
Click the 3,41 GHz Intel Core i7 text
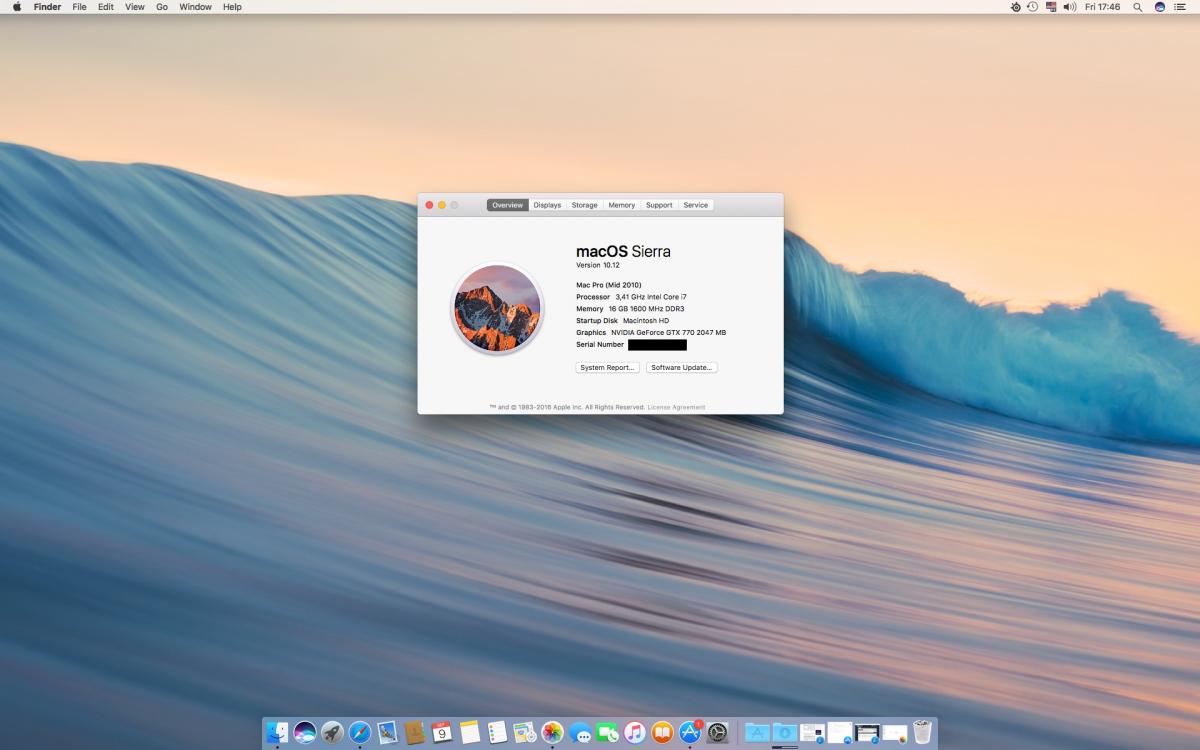click(x=651, y=297)
